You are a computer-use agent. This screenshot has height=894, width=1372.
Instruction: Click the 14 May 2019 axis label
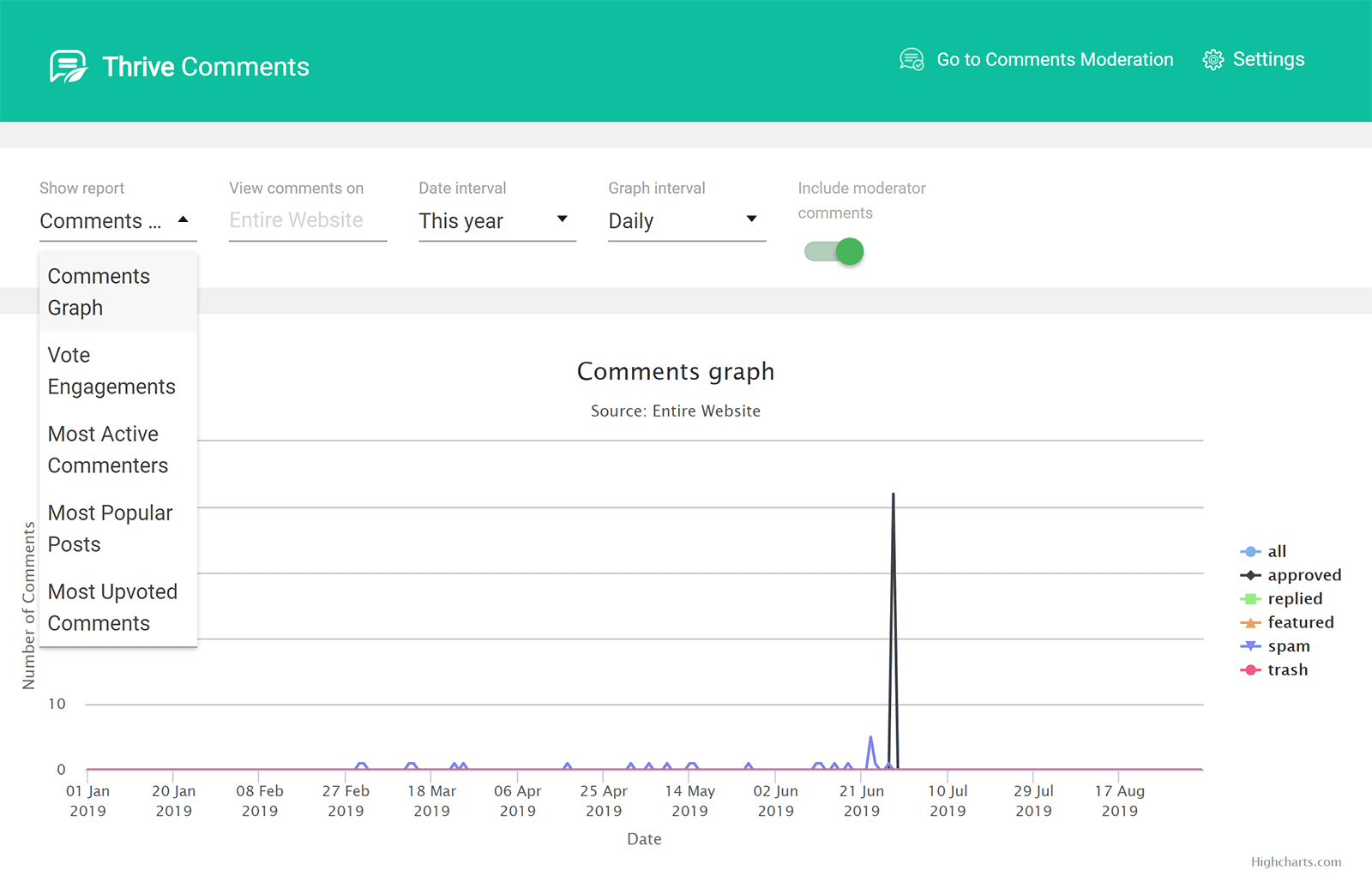pyautogui.click(x=689, y=801)
